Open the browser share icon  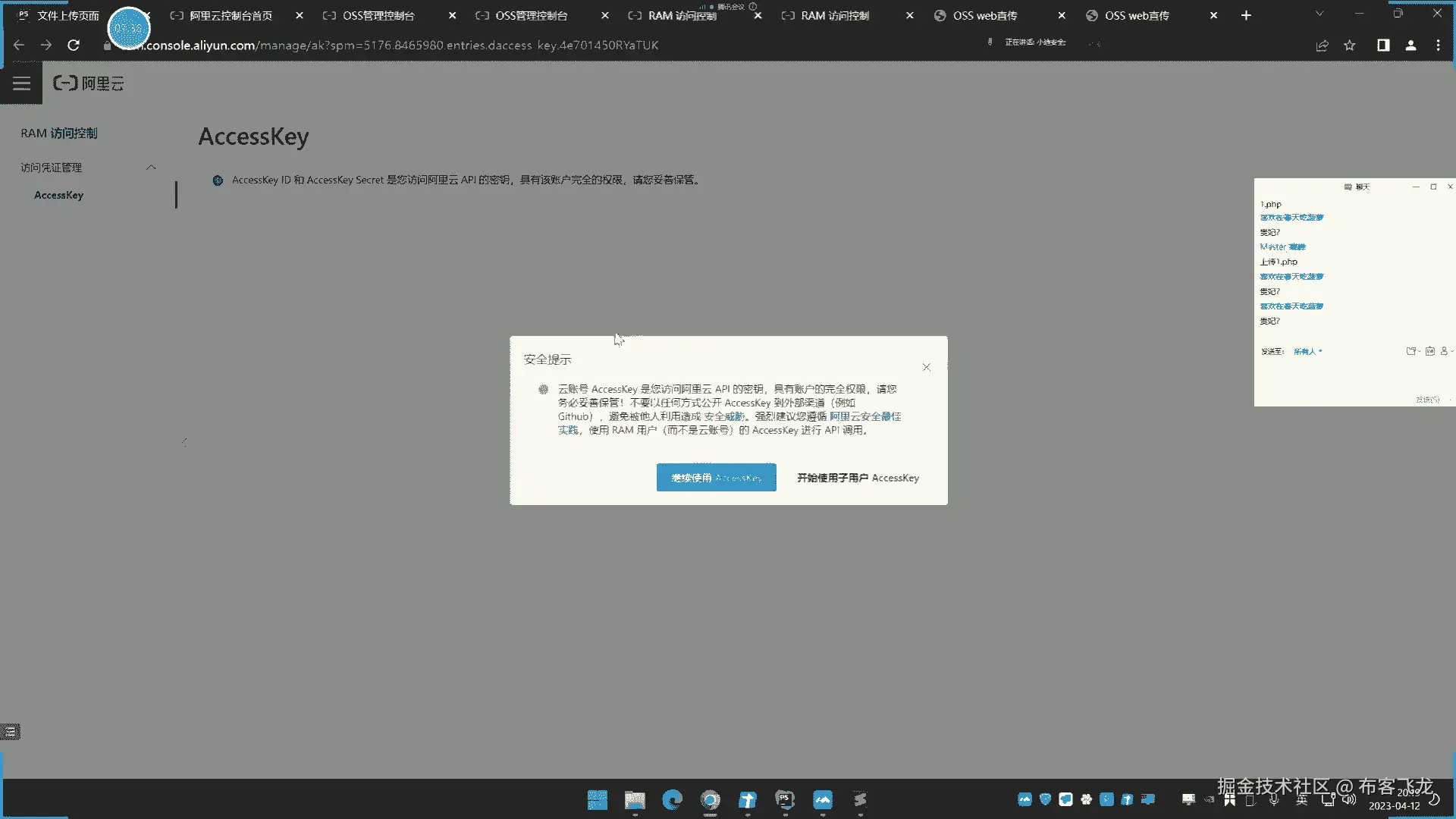coord(1322,45)
